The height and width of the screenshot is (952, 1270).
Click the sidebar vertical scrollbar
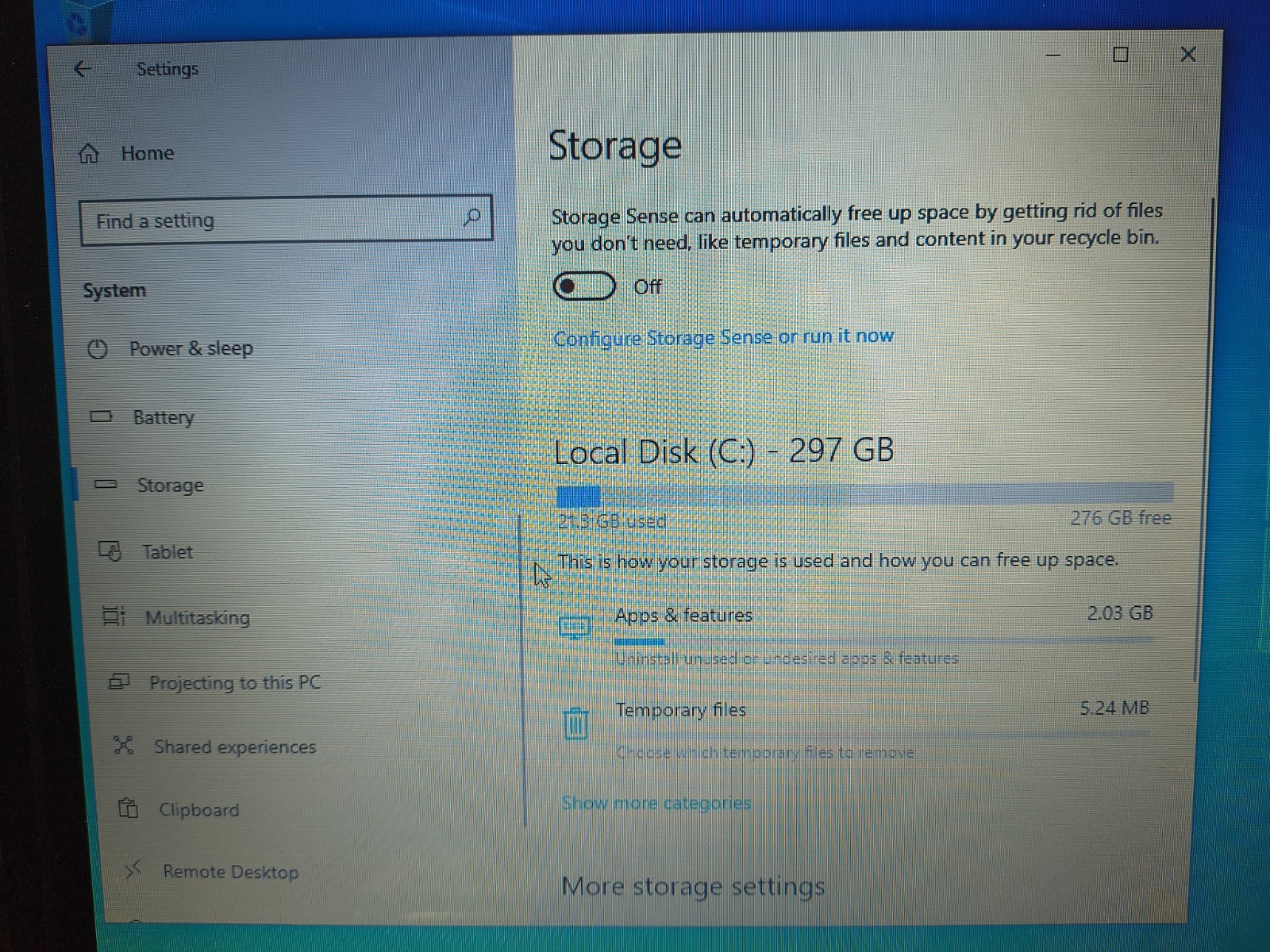click(522, 671)
